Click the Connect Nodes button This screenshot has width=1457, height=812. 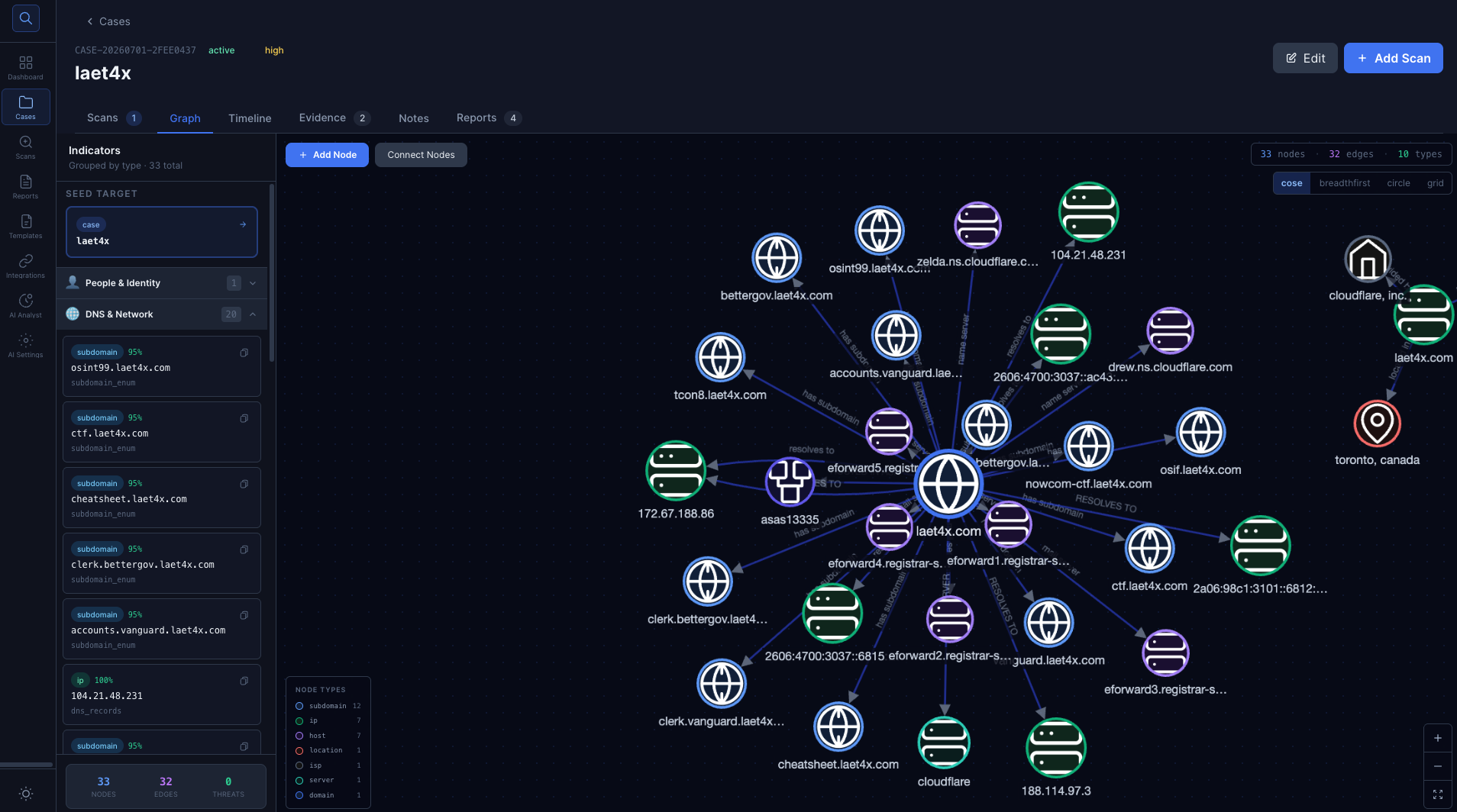tap(421, 155)
